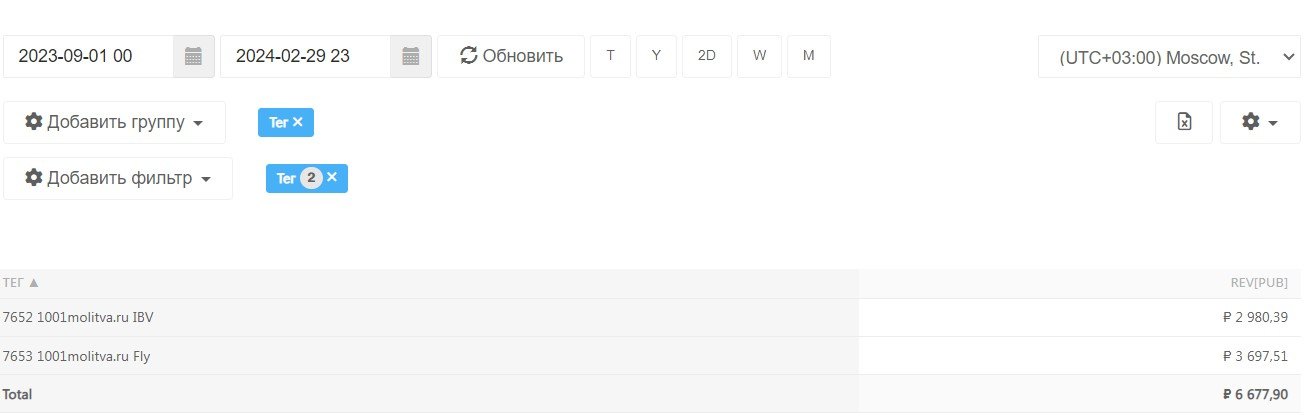Select the 7653 1001molitva.ru Fly row

(x=77, y=356)
